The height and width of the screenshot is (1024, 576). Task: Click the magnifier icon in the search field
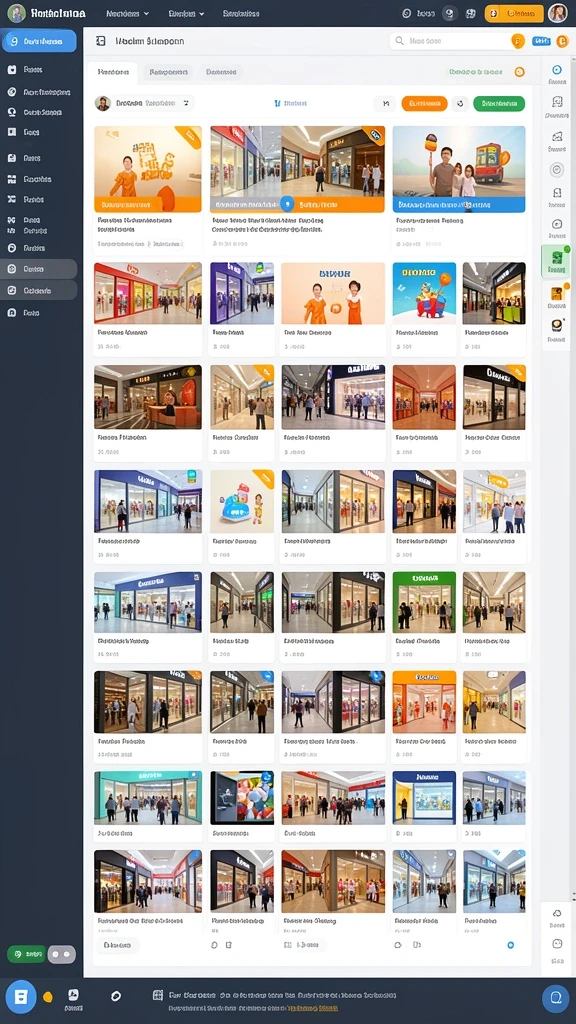click(400, 41)
